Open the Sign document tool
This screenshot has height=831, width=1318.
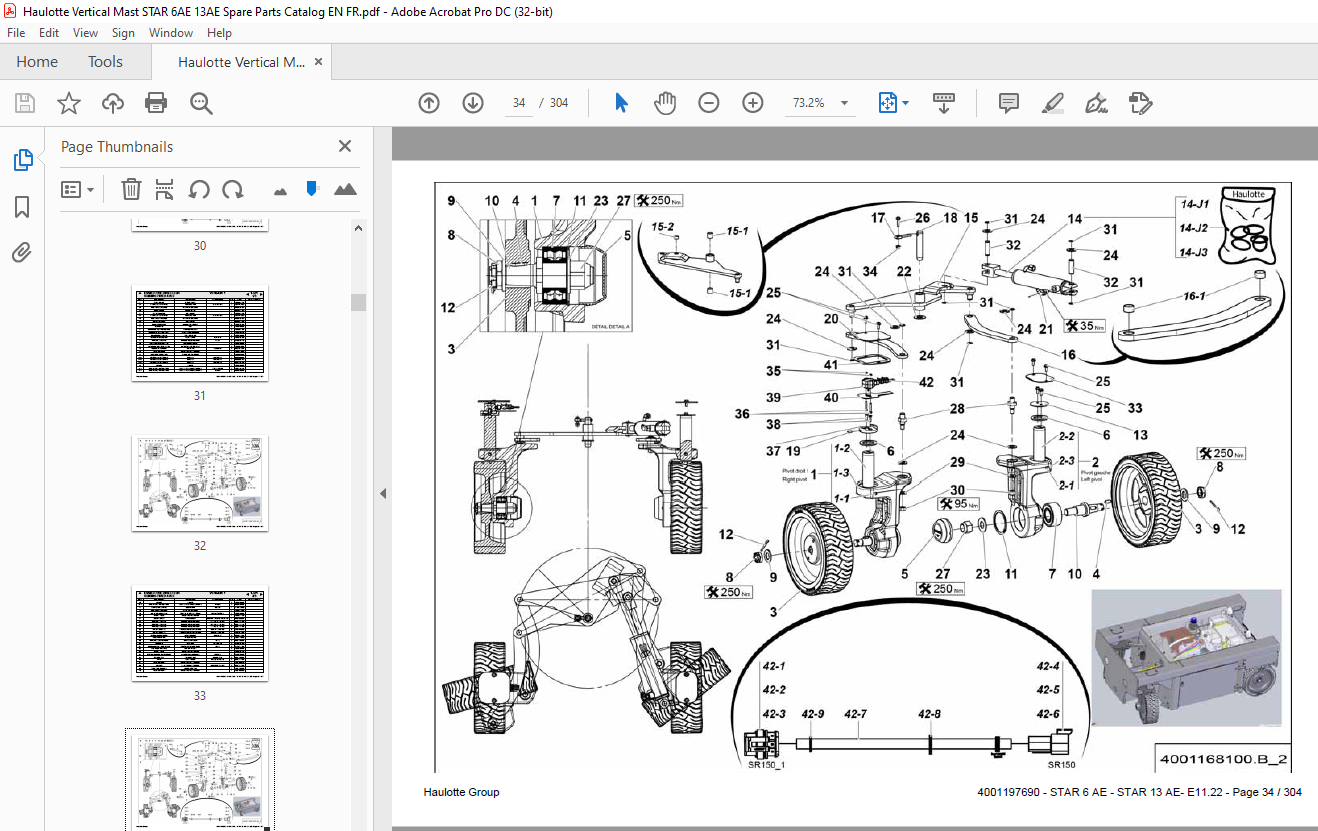(x=1097, y=103)
